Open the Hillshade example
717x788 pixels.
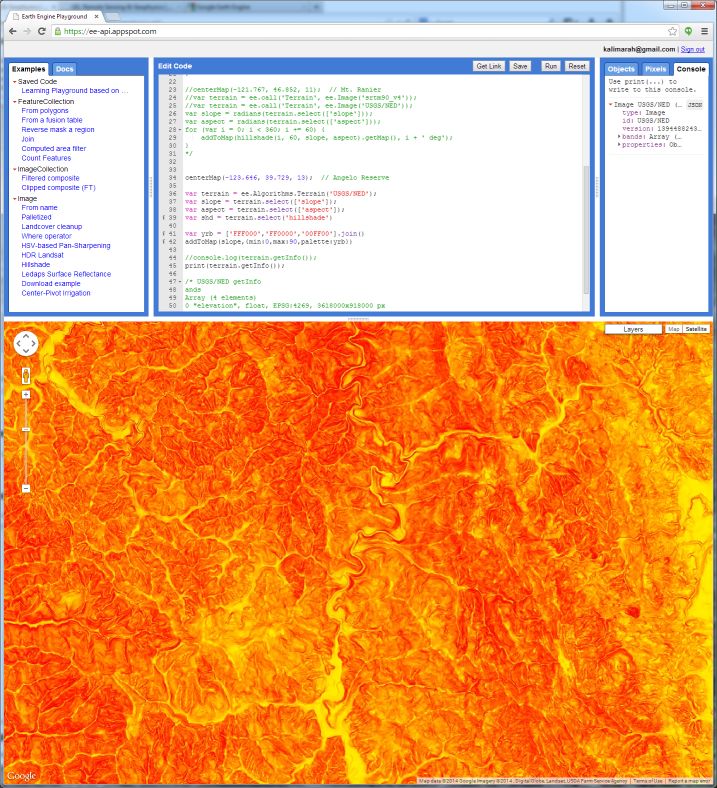click(36, 265)
